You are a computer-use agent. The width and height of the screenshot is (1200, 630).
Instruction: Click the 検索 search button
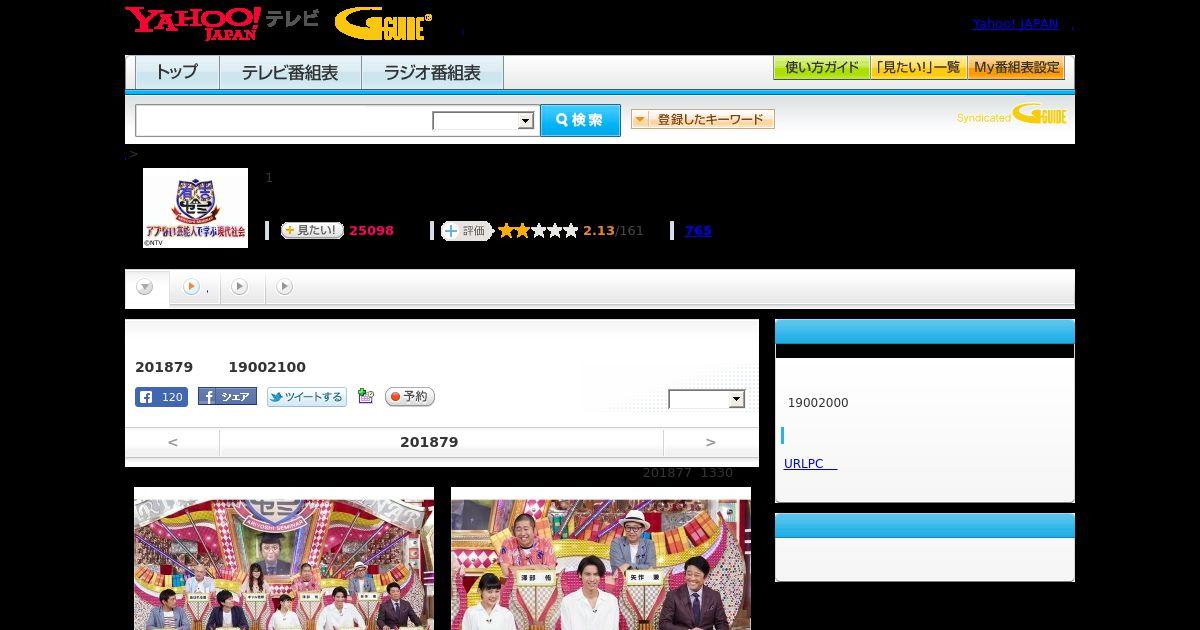pos(580,120)
